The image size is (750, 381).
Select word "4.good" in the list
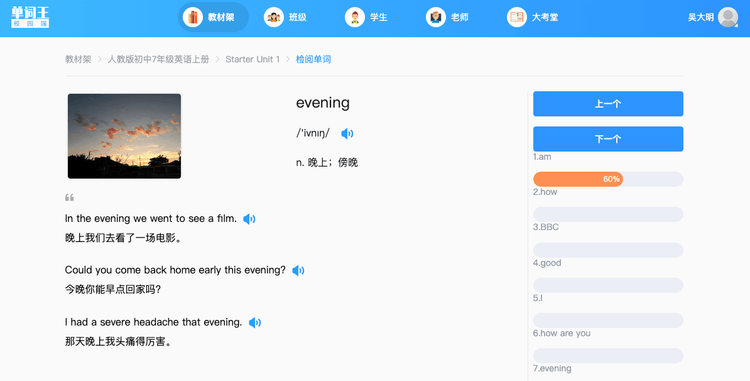[x=547, y=263]
